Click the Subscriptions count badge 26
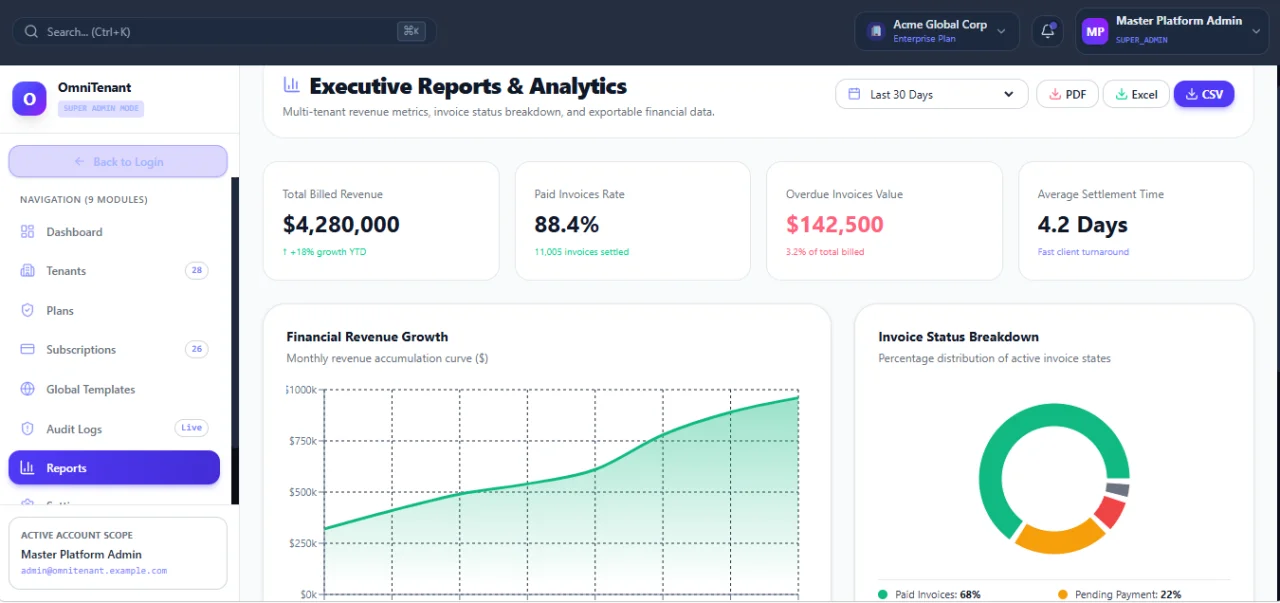 197,350
